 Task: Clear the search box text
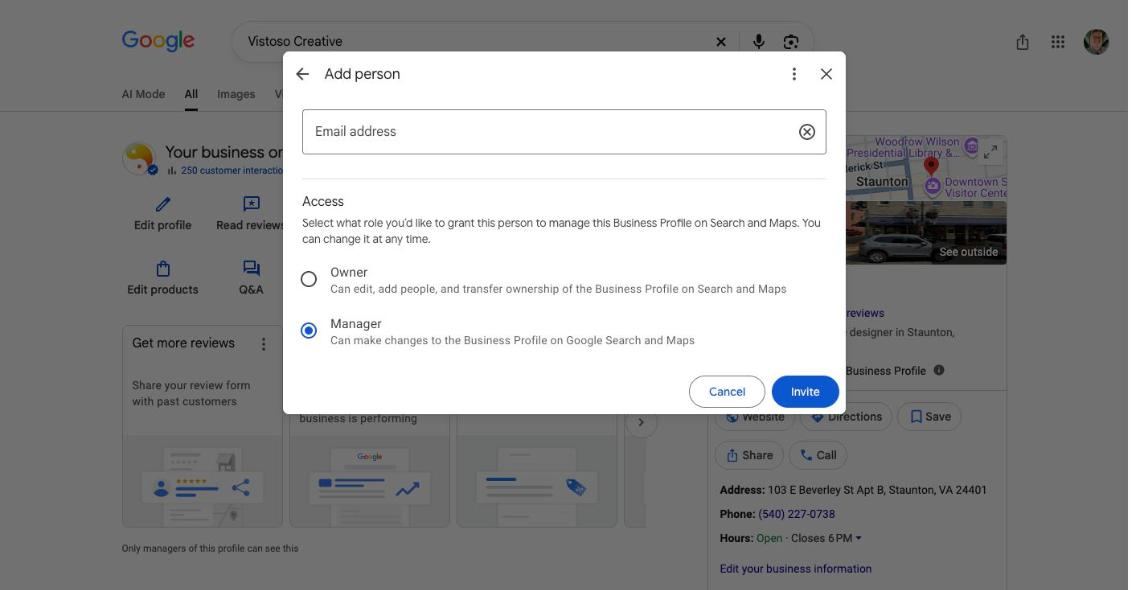coord(720,42)
